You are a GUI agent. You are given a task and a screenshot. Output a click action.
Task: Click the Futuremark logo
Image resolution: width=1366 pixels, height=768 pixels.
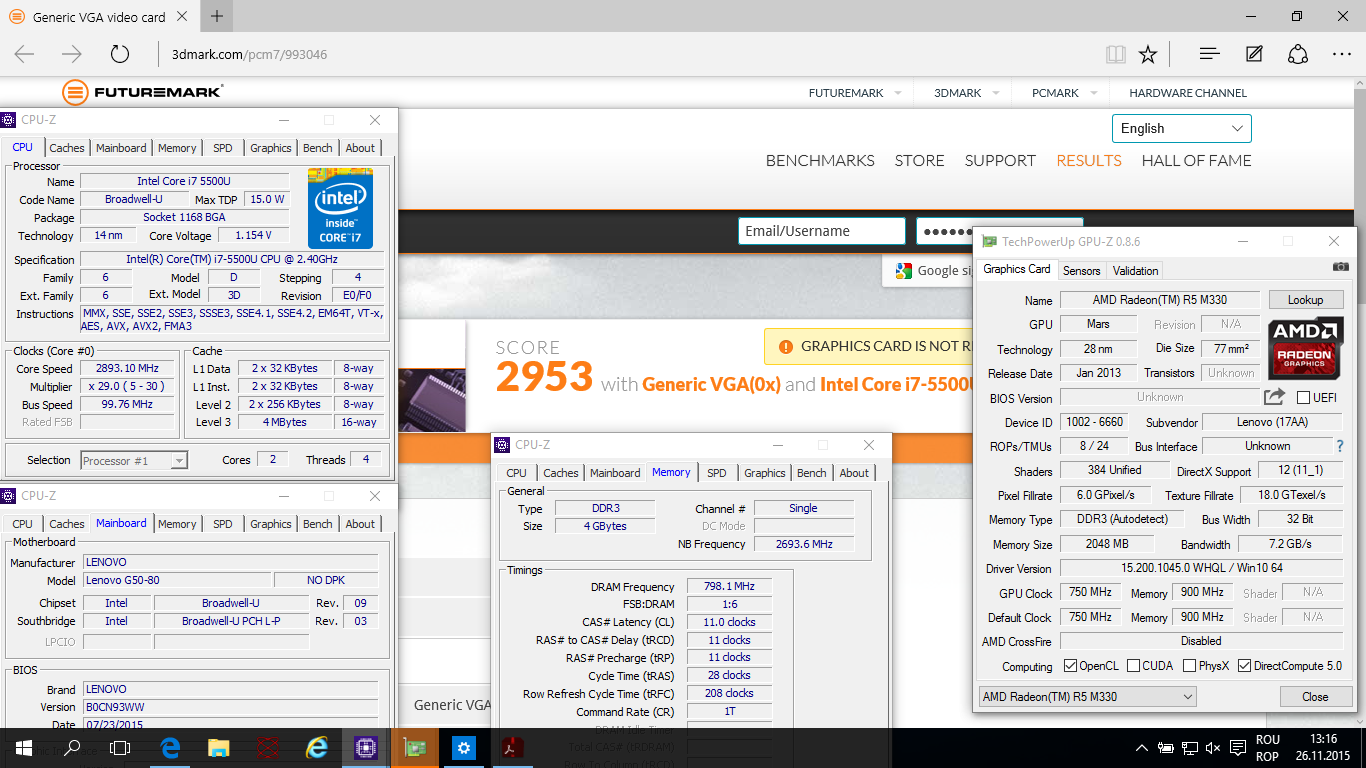coord(142,93)
